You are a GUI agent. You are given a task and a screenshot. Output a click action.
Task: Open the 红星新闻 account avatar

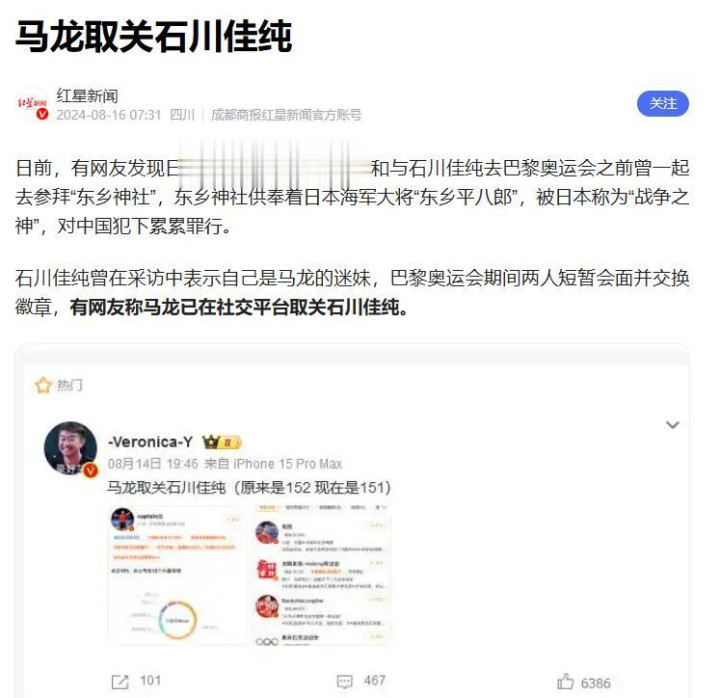tap(32, 105)
